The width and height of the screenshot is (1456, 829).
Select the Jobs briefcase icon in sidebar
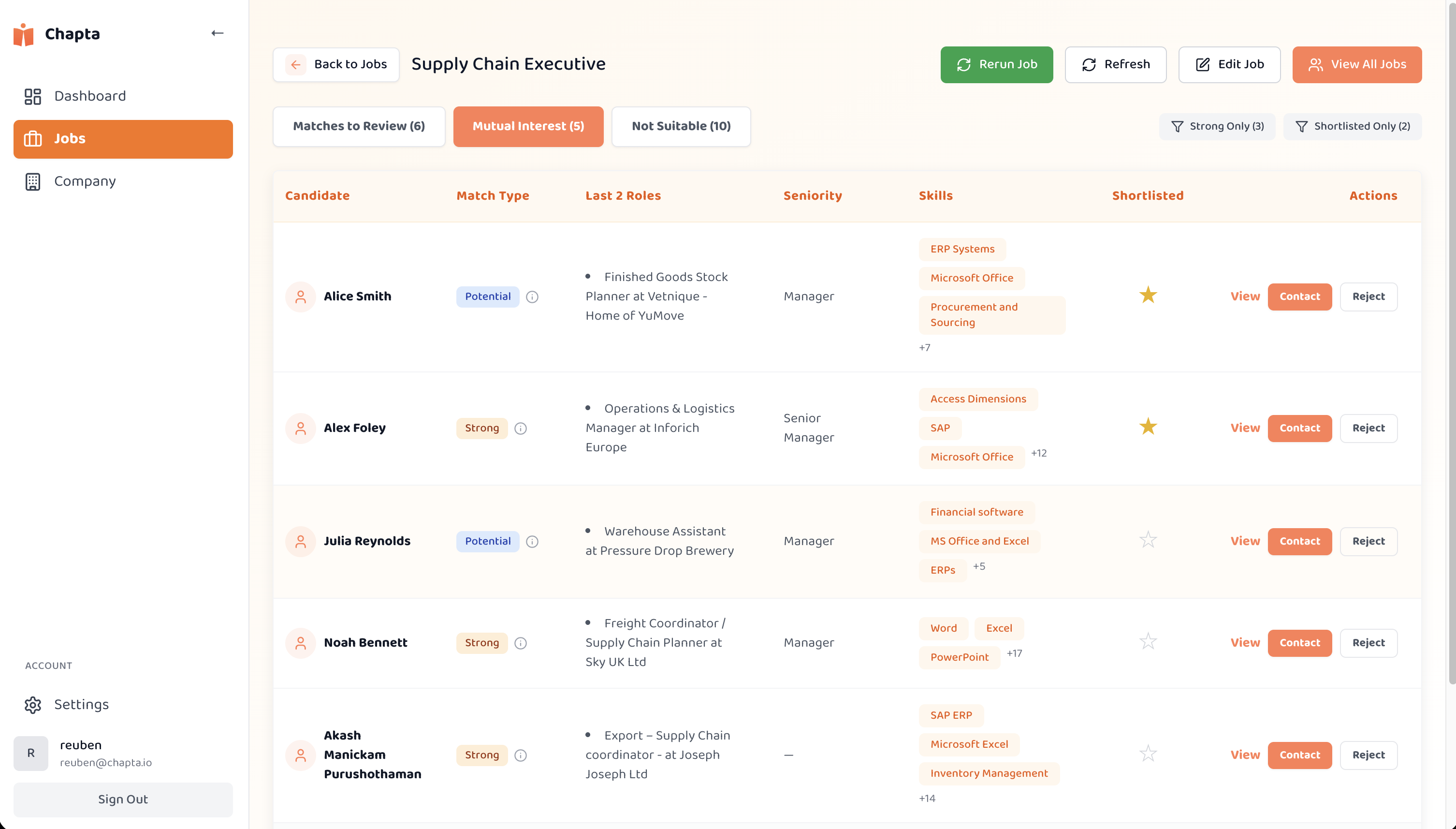coord(33,138)
